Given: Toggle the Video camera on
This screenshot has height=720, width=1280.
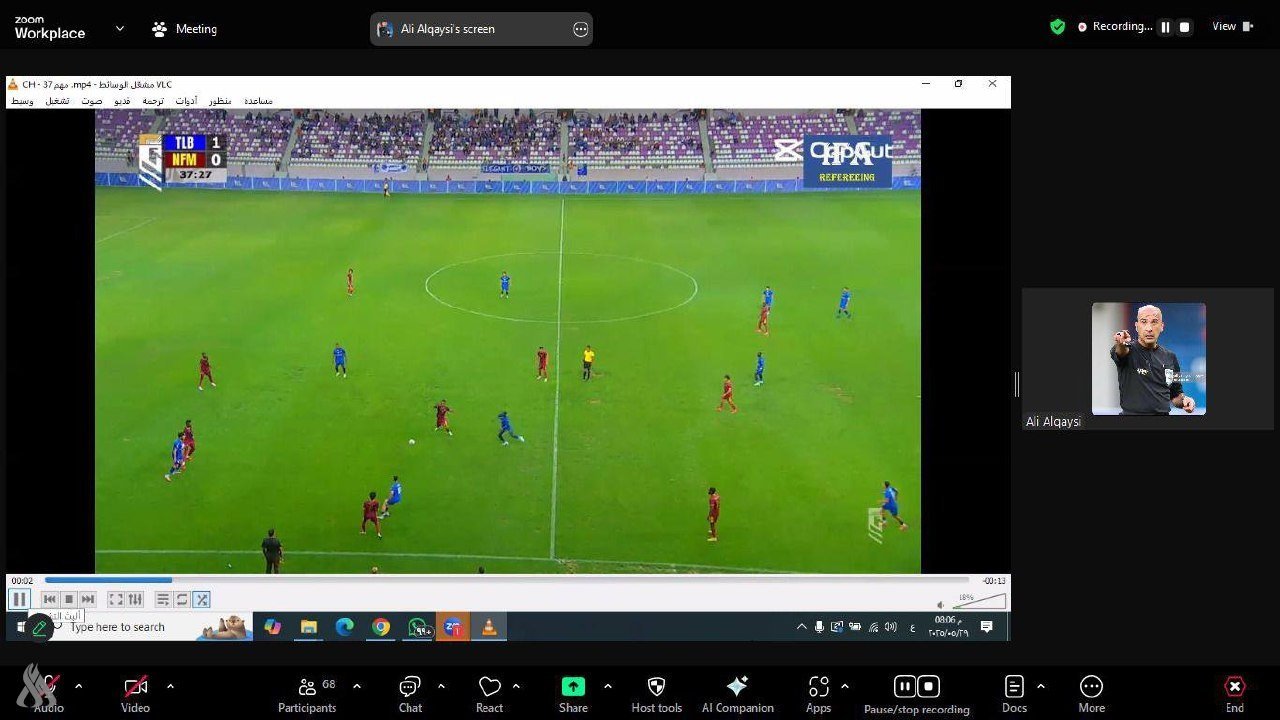Looking at the screenshot, I should (x=135, y=694).
